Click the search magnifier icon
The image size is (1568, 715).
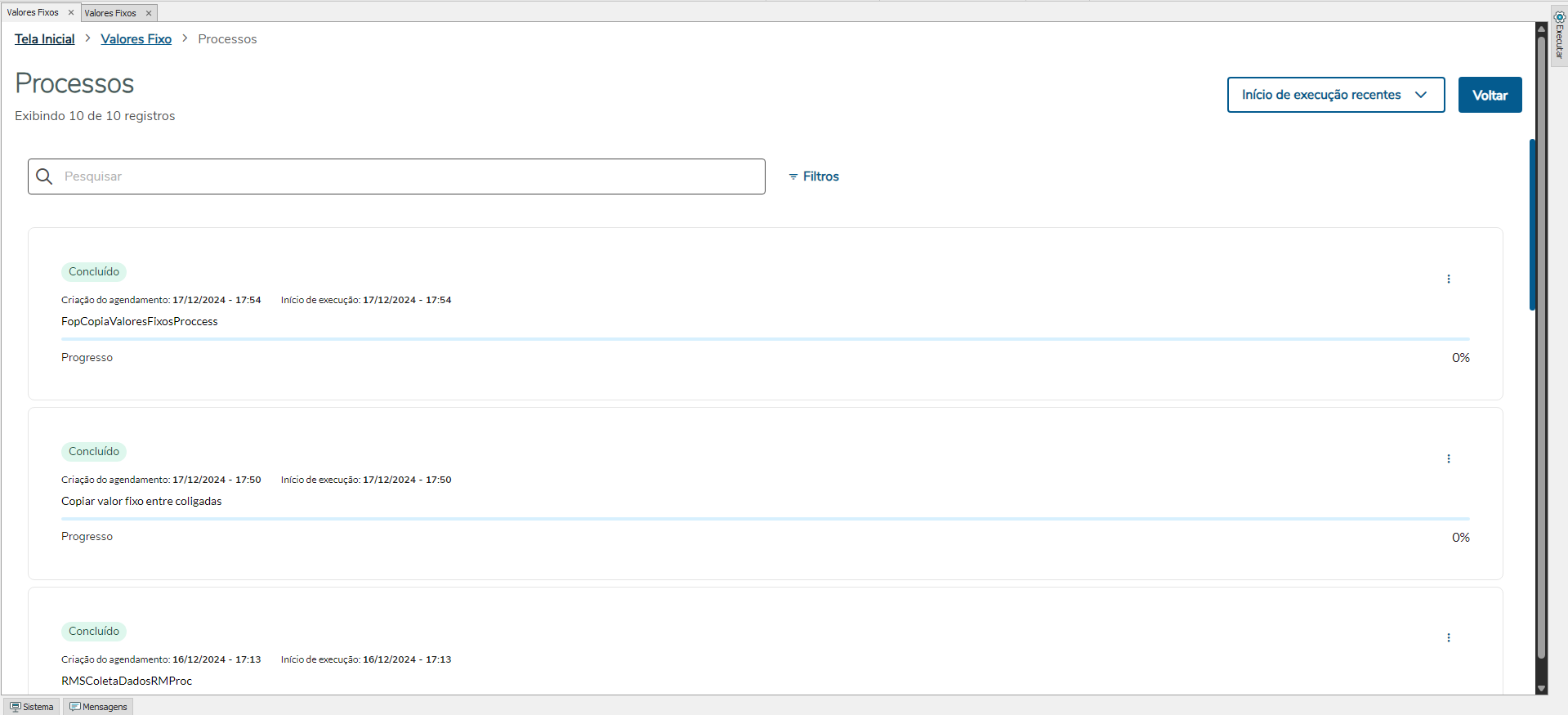(x=45, y=177)
